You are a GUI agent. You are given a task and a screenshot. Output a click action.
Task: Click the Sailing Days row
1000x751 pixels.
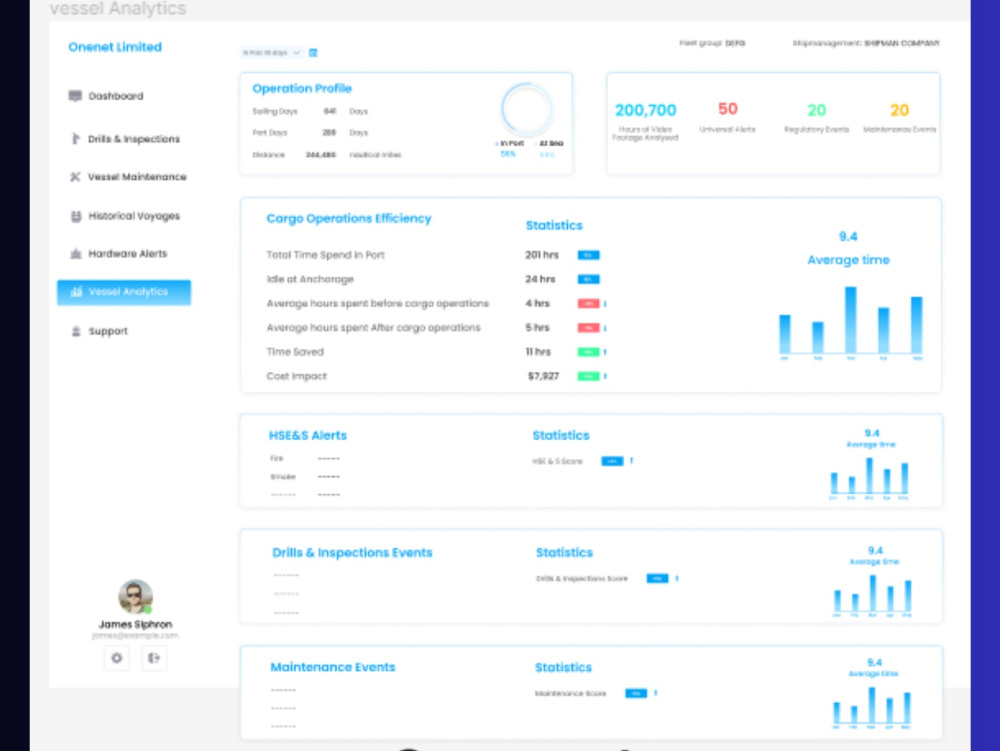pyautogui.click(x=310, y=111)
